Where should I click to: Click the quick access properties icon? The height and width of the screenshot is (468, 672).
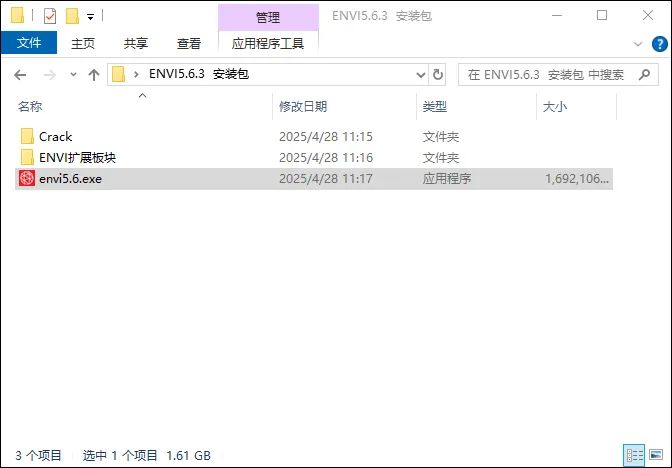pyautogui.click(x=50, y=16)
